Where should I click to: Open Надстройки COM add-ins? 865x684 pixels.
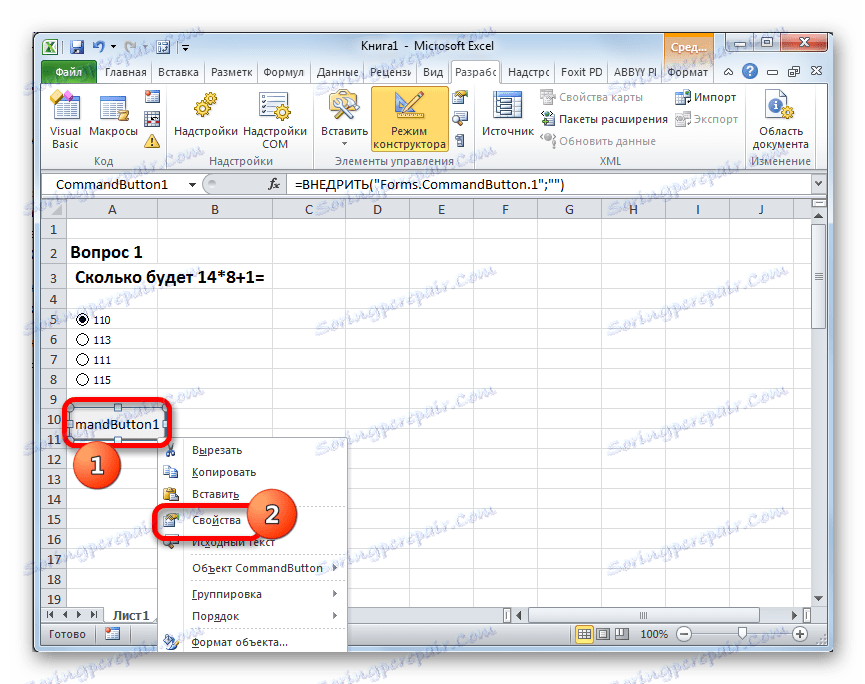[x=275, y=120]
